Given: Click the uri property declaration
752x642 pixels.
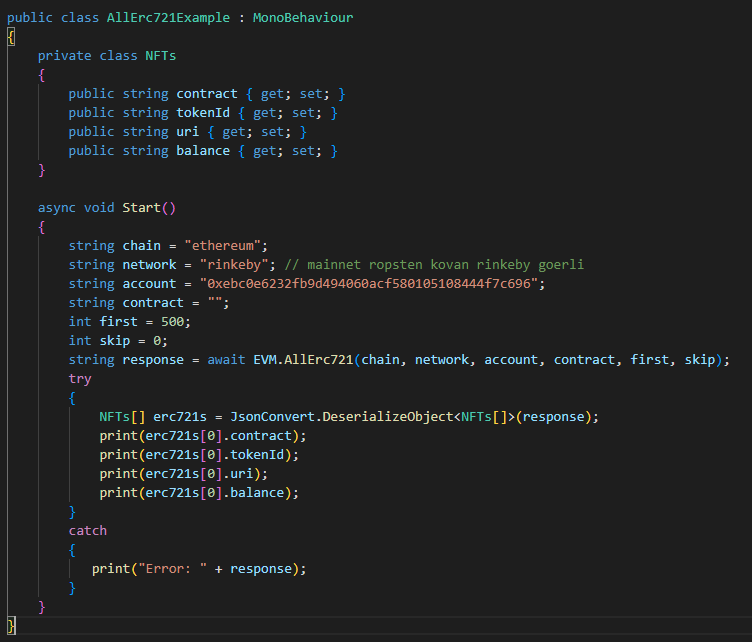Looking at the screenshot, I should click(188, 131).
